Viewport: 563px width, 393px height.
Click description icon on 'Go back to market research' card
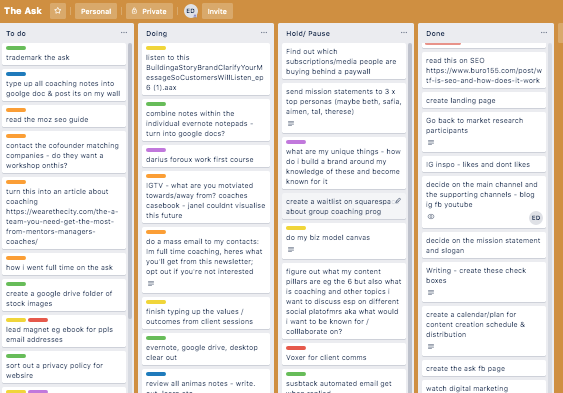(431, 142)
